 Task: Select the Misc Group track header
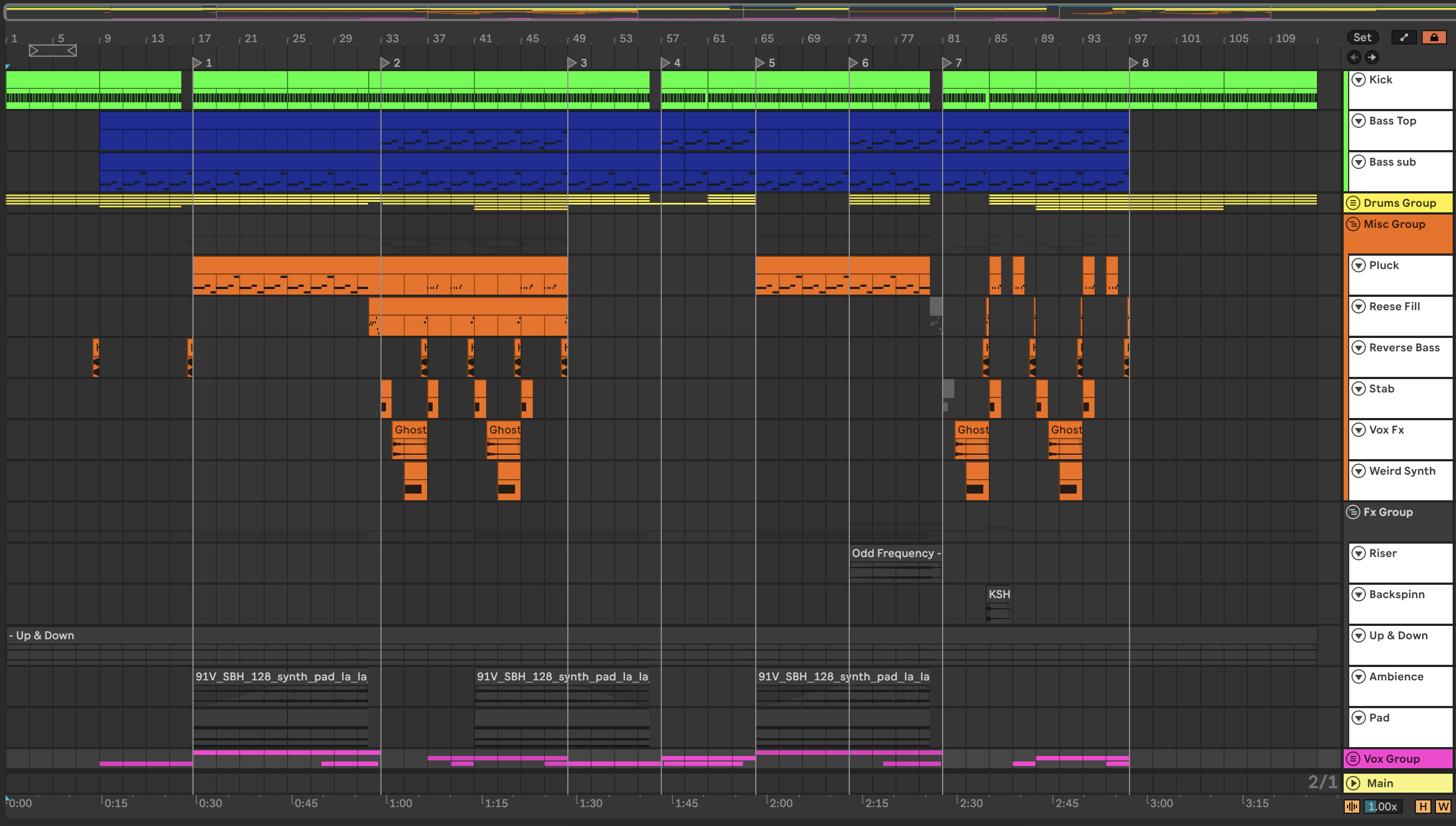(x=1394, y=224)
